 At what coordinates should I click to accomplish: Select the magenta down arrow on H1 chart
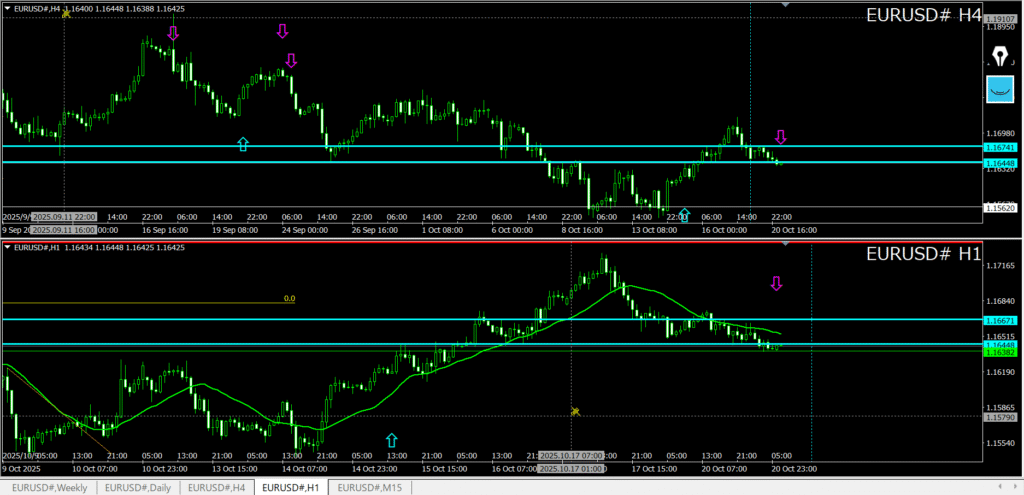click(776, 284)
